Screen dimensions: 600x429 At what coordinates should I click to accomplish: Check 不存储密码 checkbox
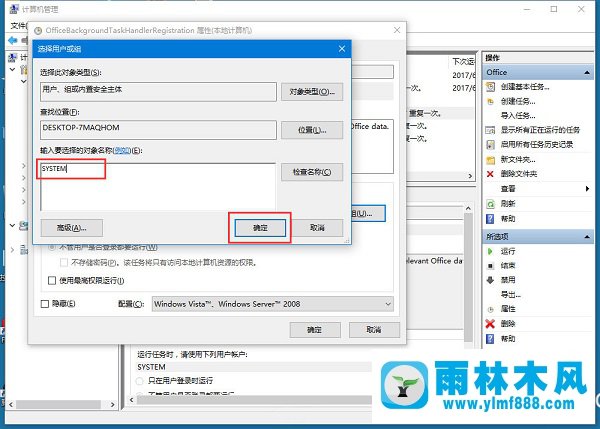tap(64, 263)
